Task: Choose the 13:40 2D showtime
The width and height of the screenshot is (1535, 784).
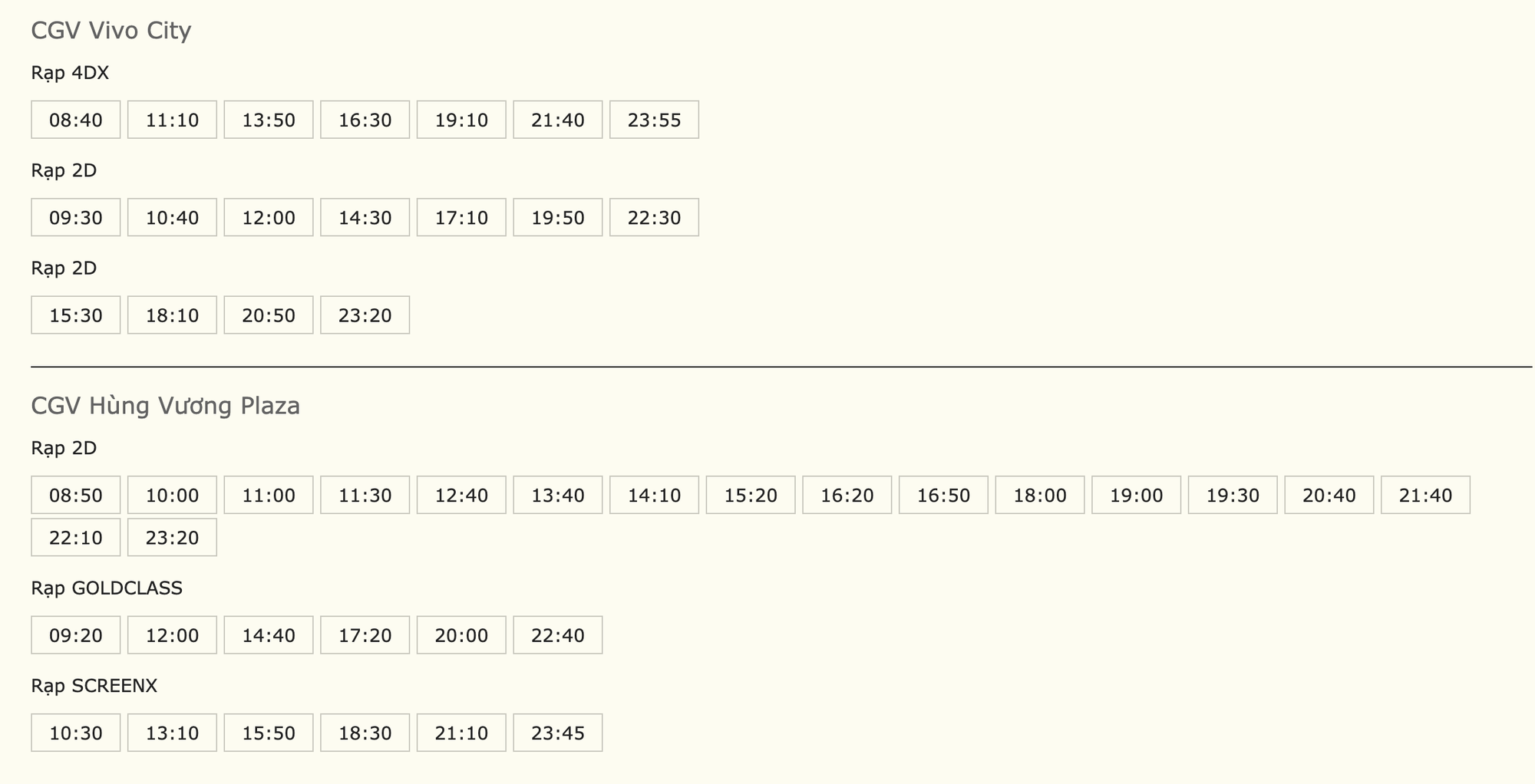Action: click(558, 495)
